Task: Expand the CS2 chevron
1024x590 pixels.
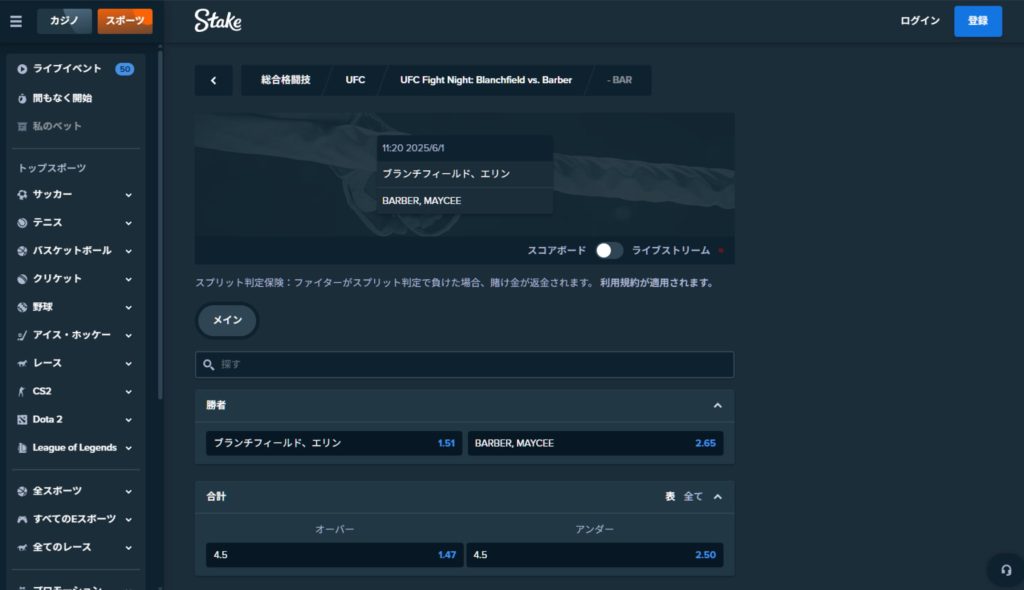Action: 129,391
